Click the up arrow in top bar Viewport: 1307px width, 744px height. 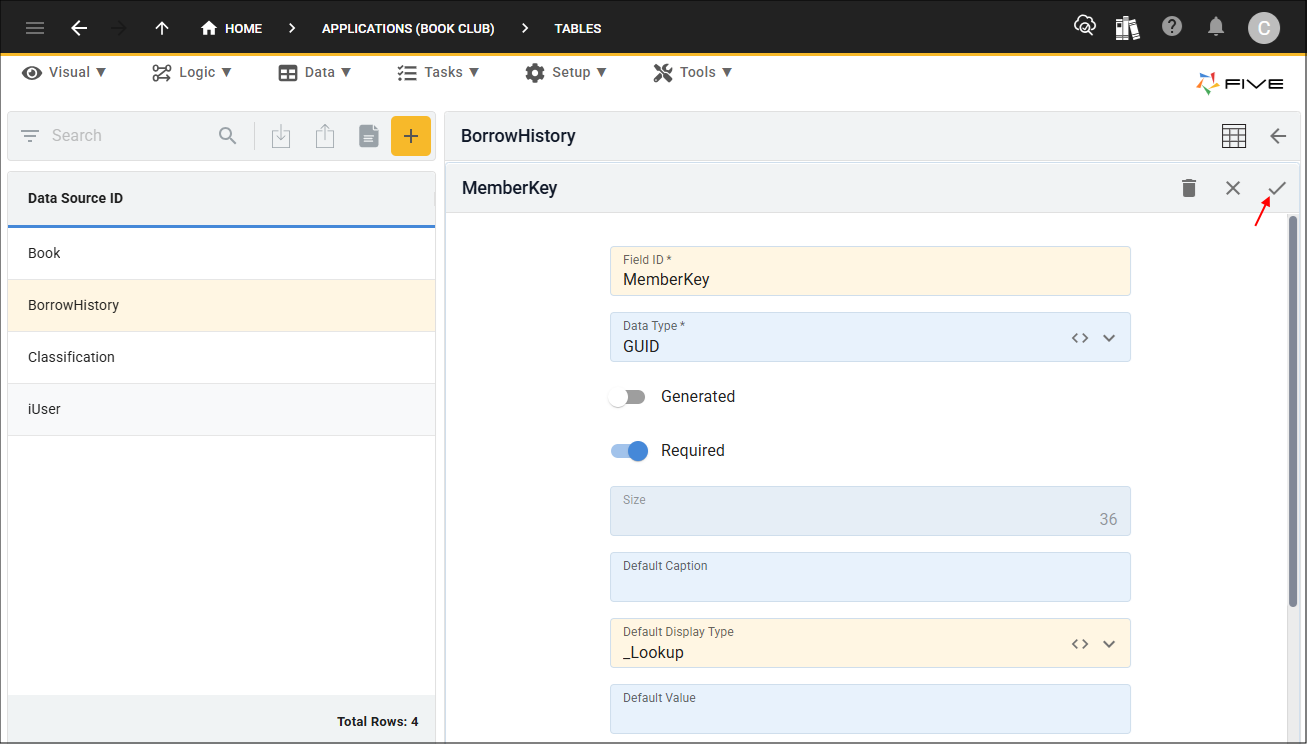(x=162, y=28)
